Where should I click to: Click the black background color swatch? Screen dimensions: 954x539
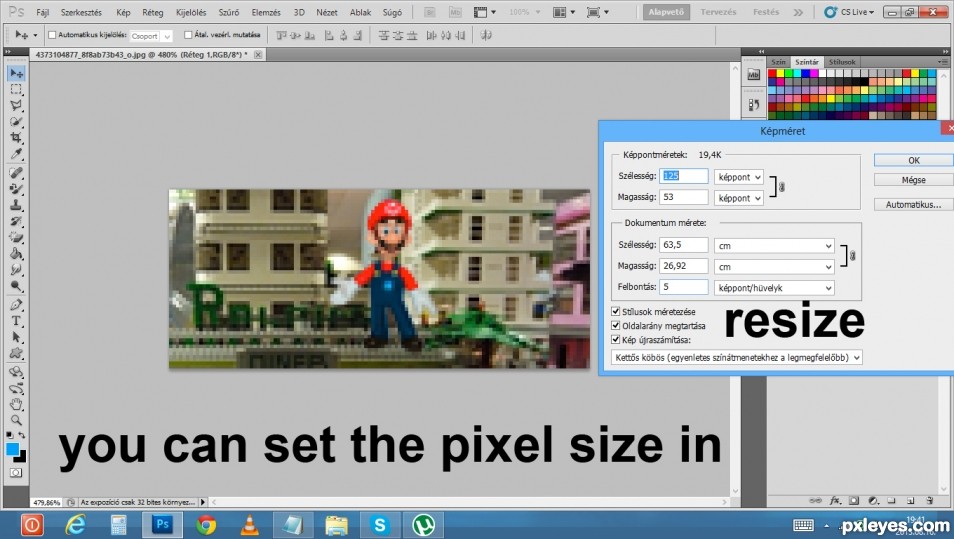coord(22,457)
